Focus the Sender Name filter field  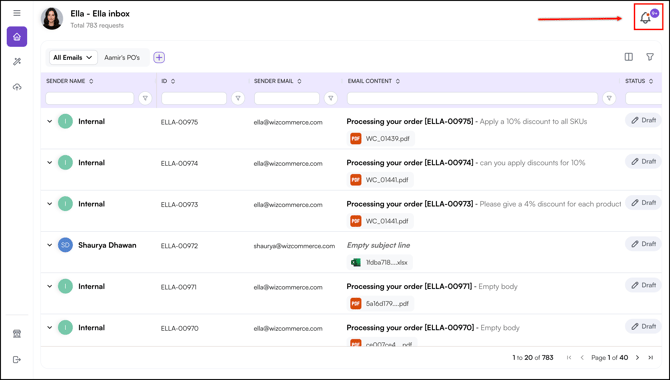pyautogui.click(x=90, y=98)
